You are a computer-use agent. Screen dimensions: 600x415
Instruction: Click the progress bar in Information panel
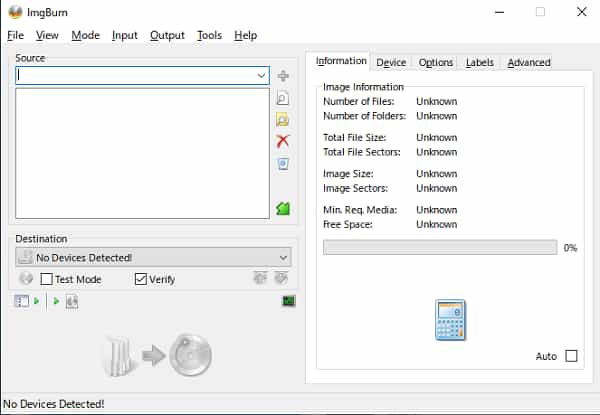[440, 247]
